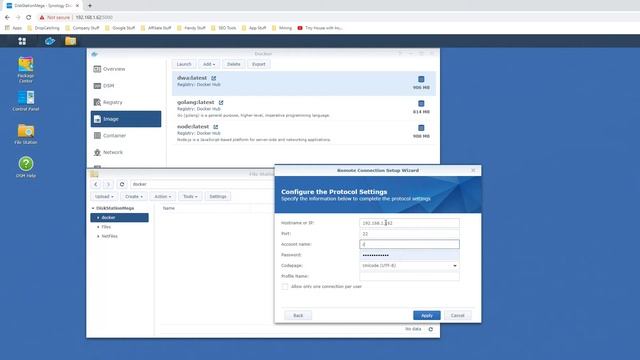Collapse the DiskStationMega tree node
The width and height of the screenshot is (640, 360).
tap(93, 208)
